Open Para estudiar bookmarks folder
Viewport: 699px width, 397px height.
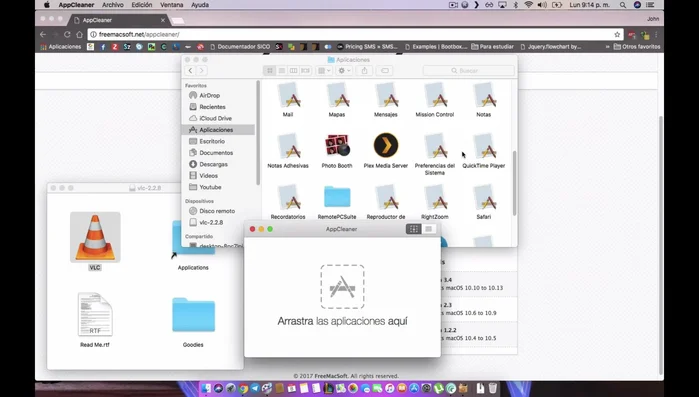(x=493, y=46)
